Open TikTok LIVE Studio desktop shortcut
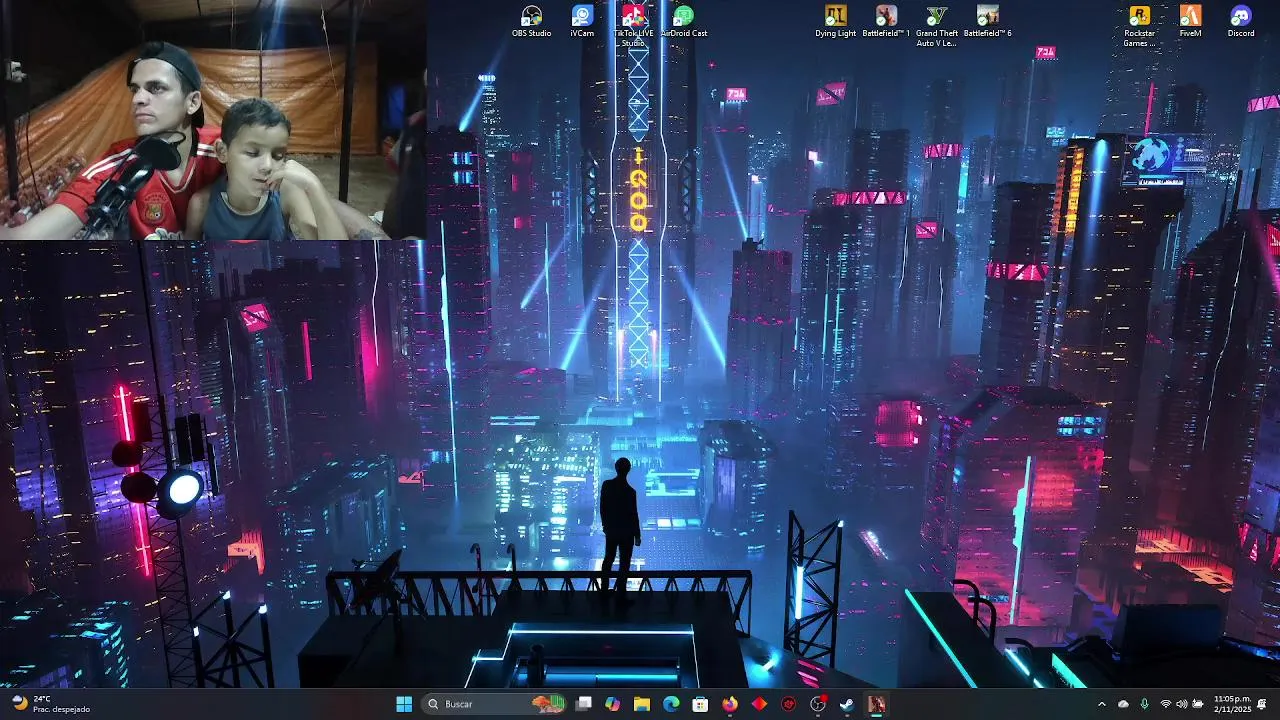Viewport: 1280px width, 720px height. click(x=633, y=25)
